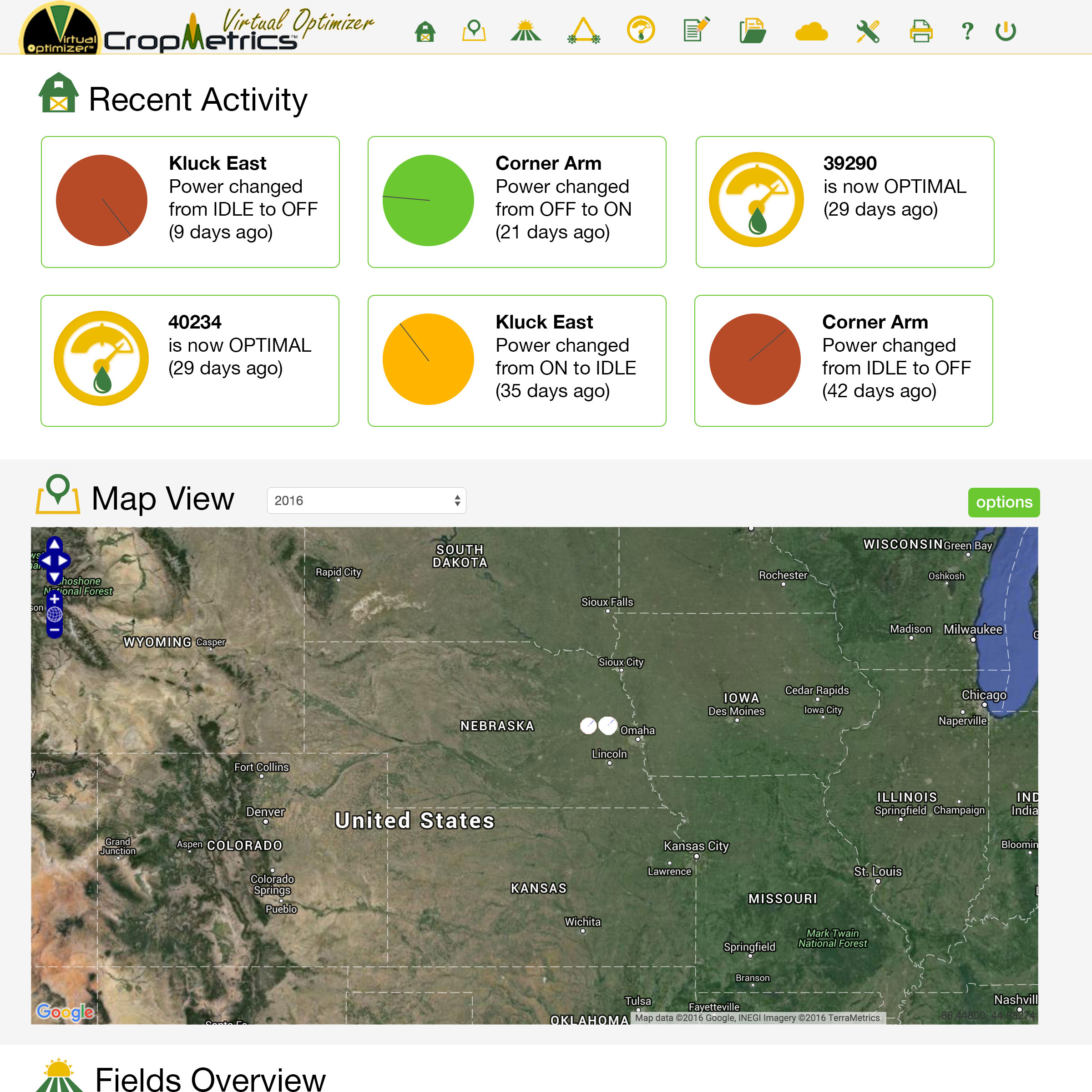Image resolution: width=1092 pixels, height=1092 pixels.
Task: Open the fields sunrise toolbar icon
Action: 526,30
